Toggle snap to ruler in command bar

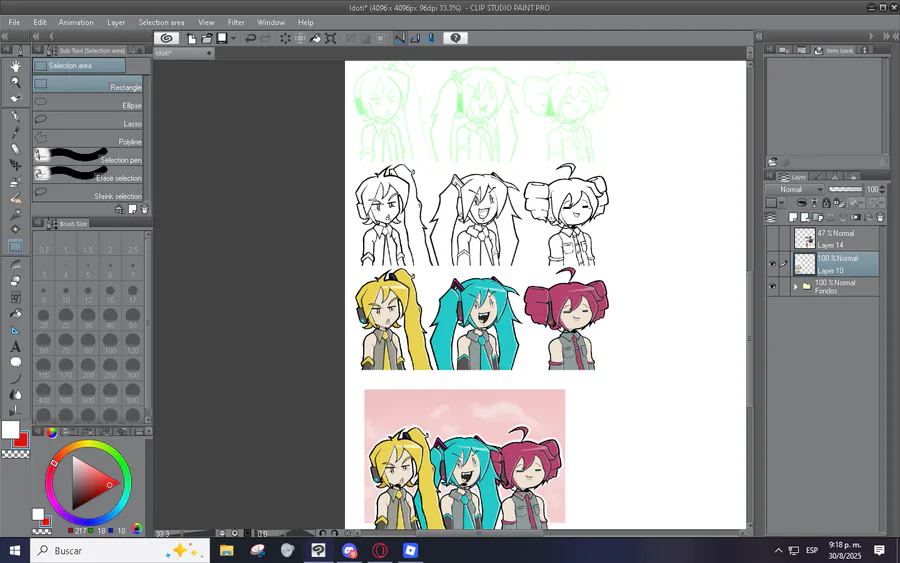coord(401,38)
